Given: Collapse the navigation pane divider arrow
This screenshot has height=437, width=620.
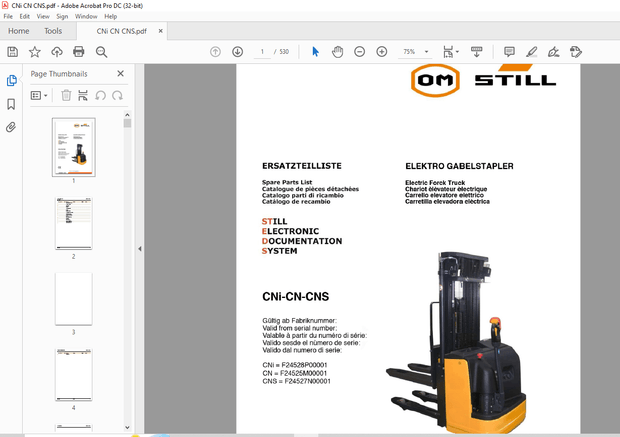Looking at the screenshot, I should (139, 249).
